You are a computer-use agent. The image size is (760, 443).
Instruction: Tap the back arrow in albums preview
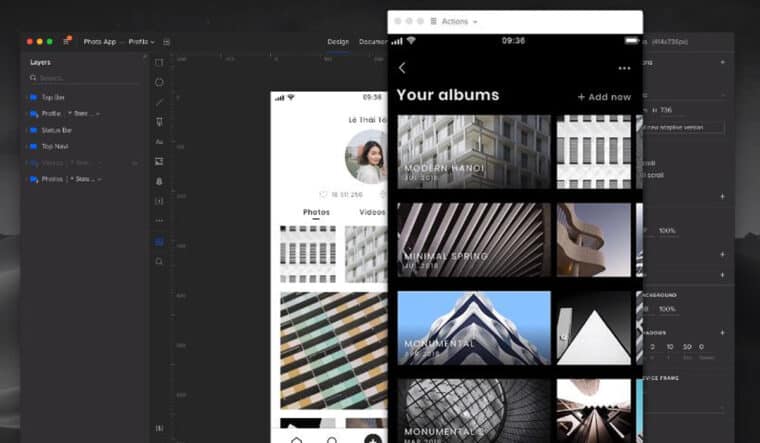402,68
